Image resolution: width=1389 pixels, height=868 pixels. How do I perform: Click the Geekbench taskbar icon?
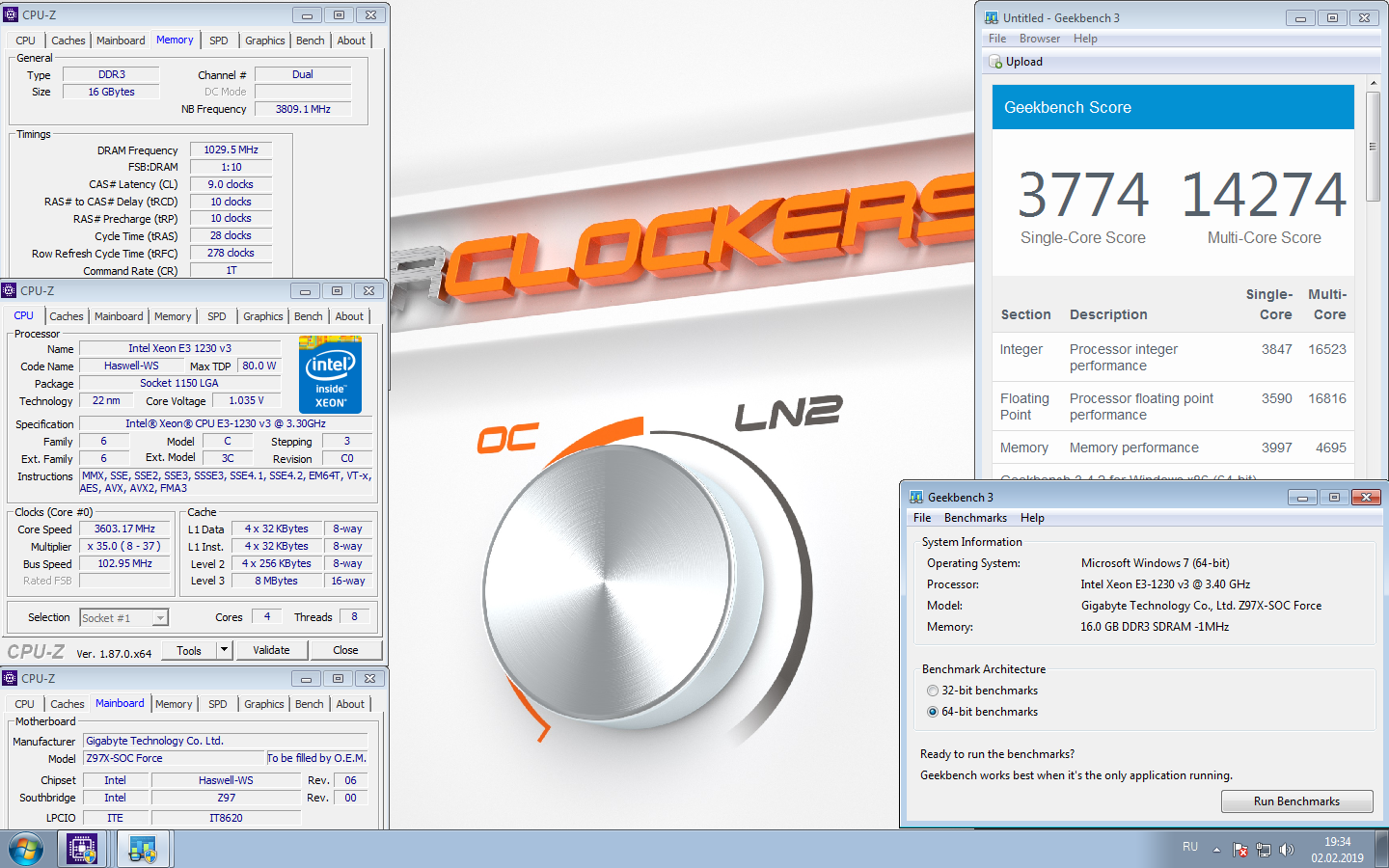(143, 850)
